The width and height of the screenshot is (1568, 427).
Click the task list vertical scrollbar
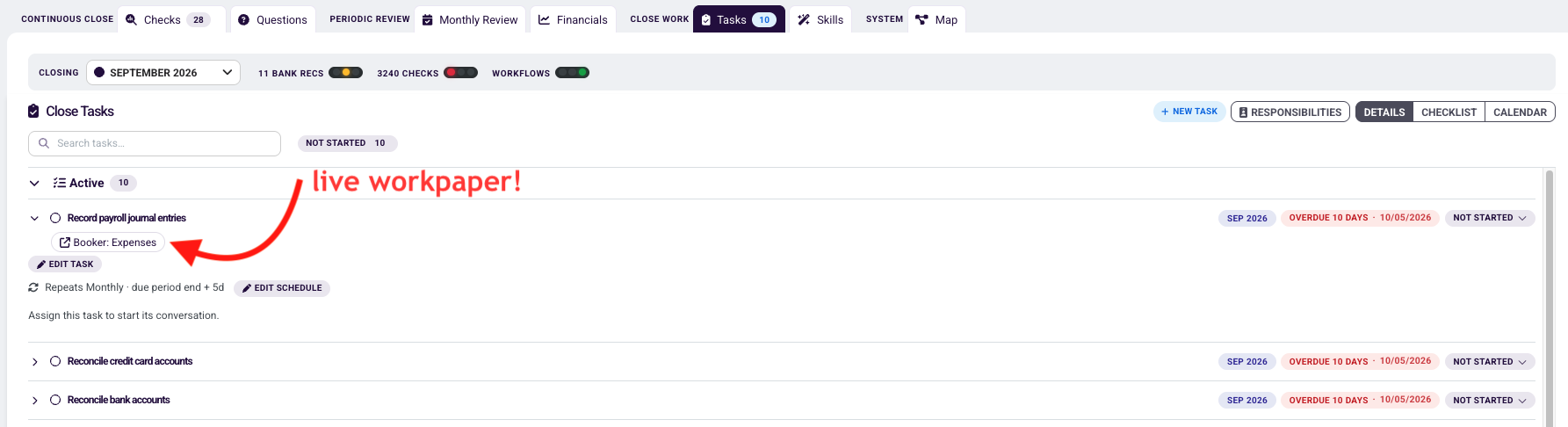[x=1550, y=299]
